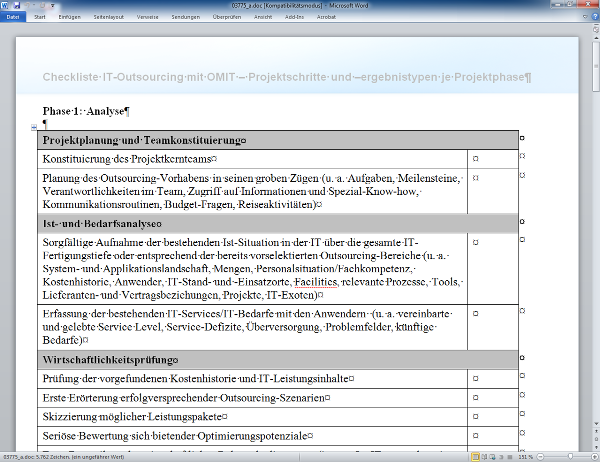Click the table move handle above Projektplanung
This screenshot has width=600, height=462.
(35, 127)
